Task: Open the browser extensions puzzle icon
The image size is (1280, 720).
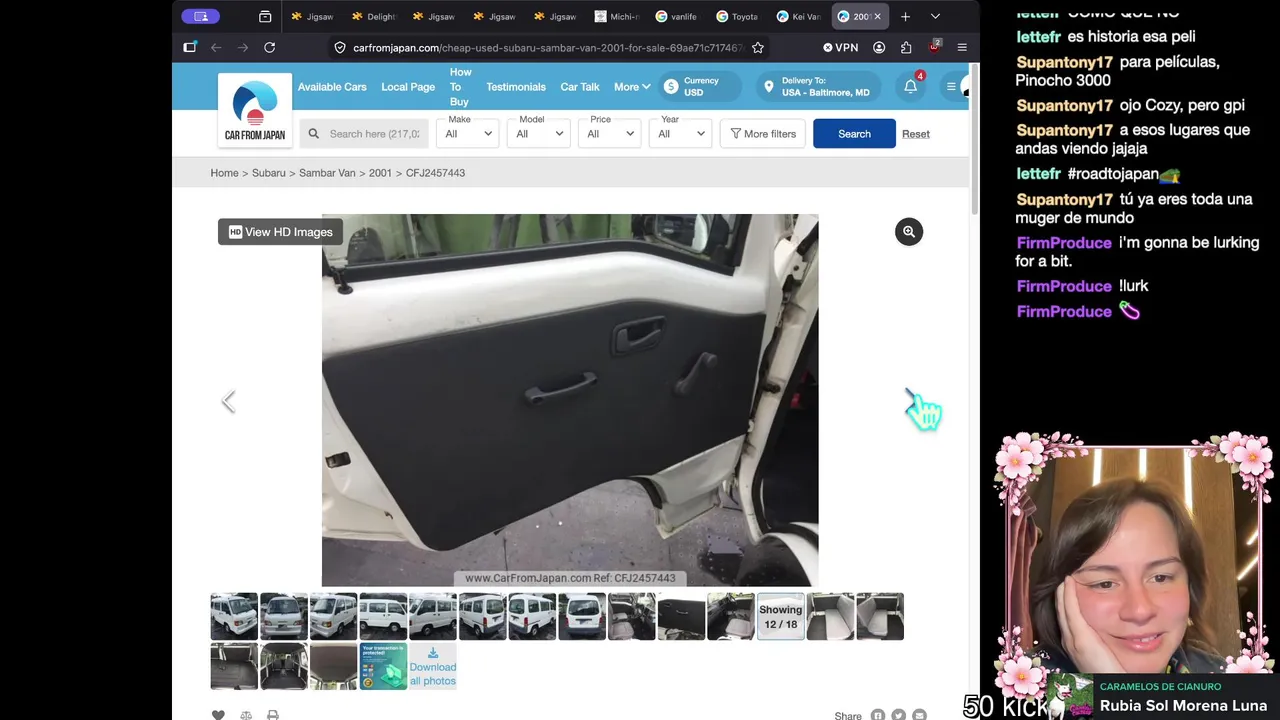Action: pyautogui.click(x=906, y=47)
